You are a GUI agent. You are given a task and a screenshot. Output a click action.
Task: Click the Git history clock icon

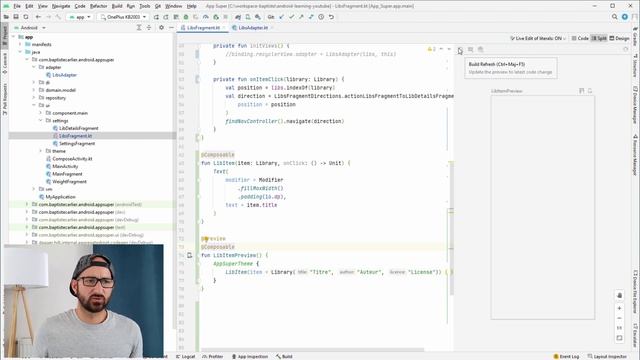[x=321, y=17]
